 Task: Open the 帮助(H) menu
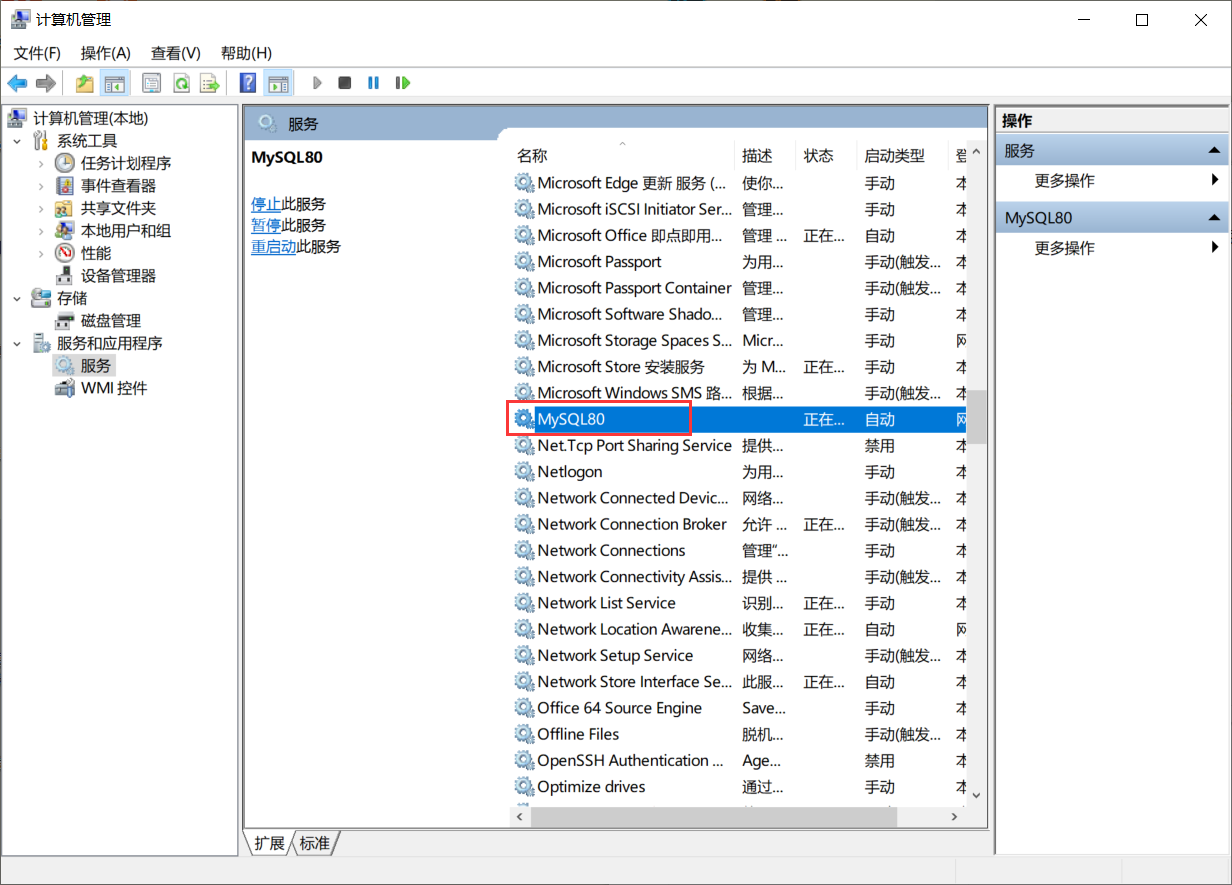point(246,53)
